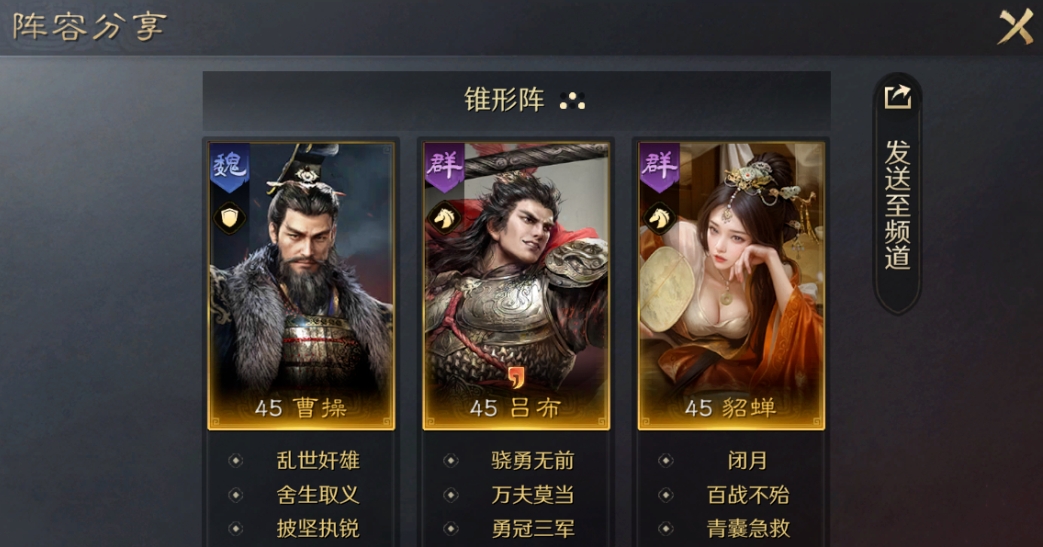Select the 舍生取义 skill
The image size is (1043, 547).
[318, 495]
